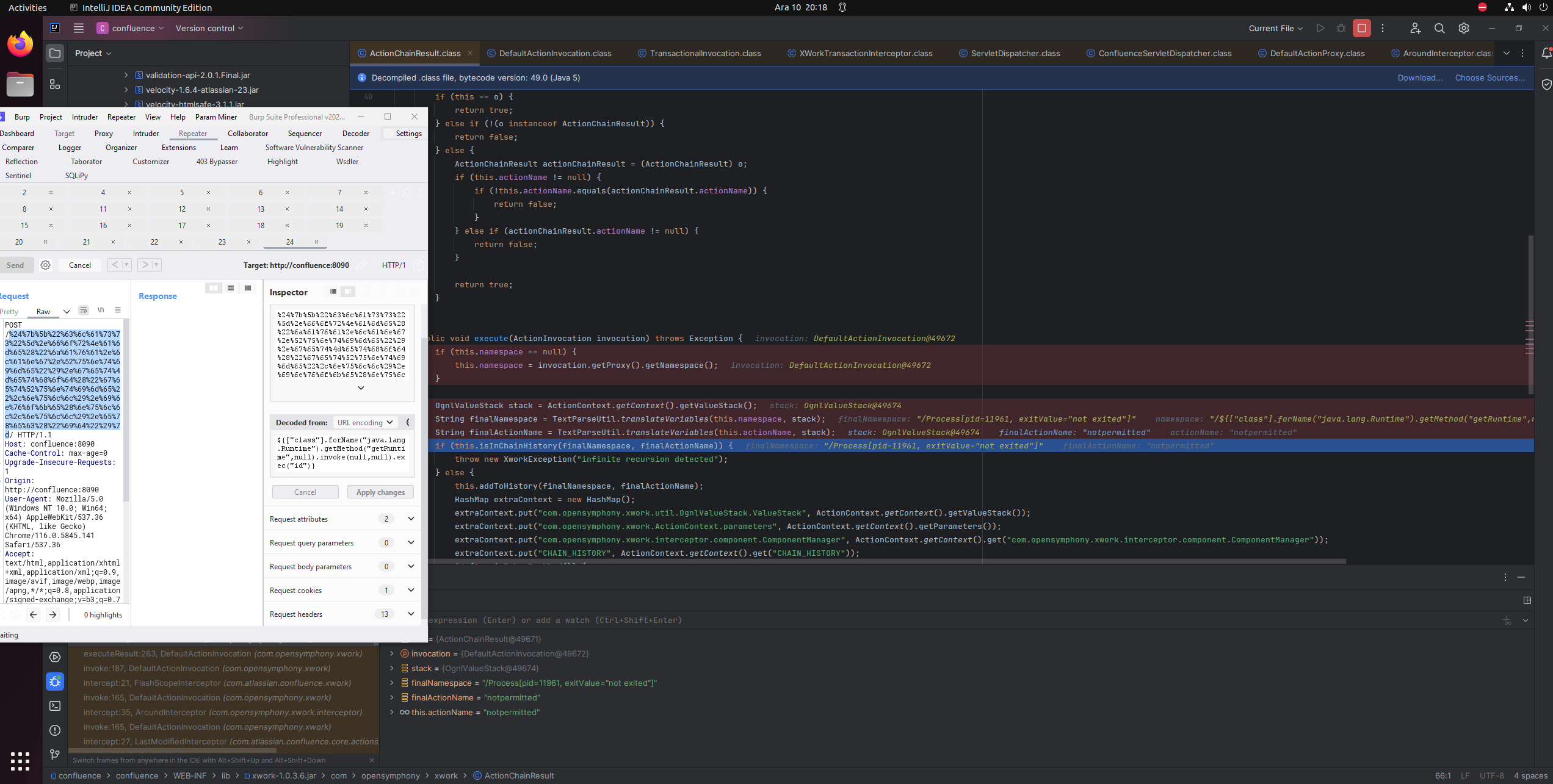Click editor horizontal scrollbar thumb
Image resolution: width=1553 pixels, height=784 pixels.
click(887, 561)
